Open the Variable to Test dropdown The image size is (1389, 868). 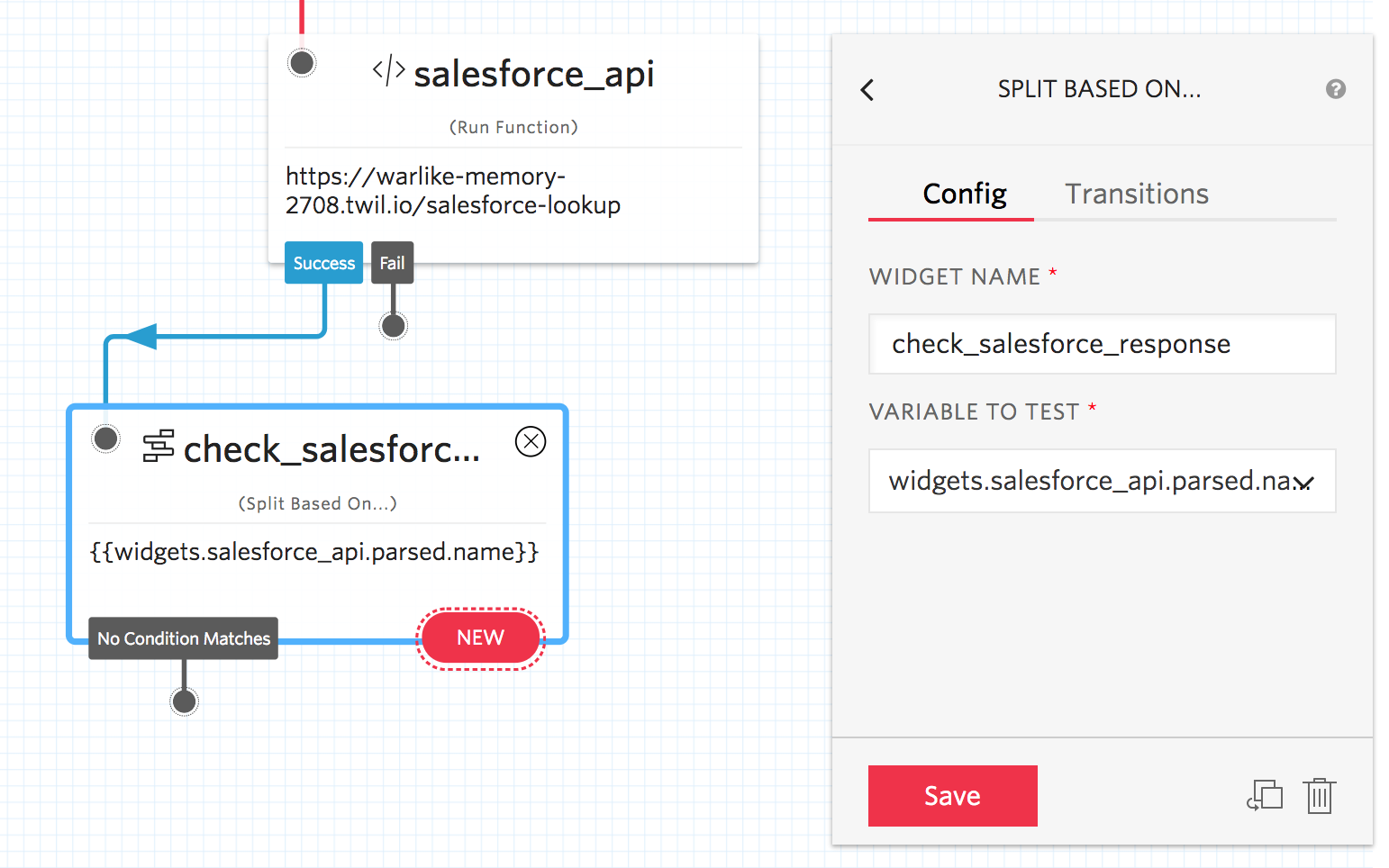coord(1102,481)
